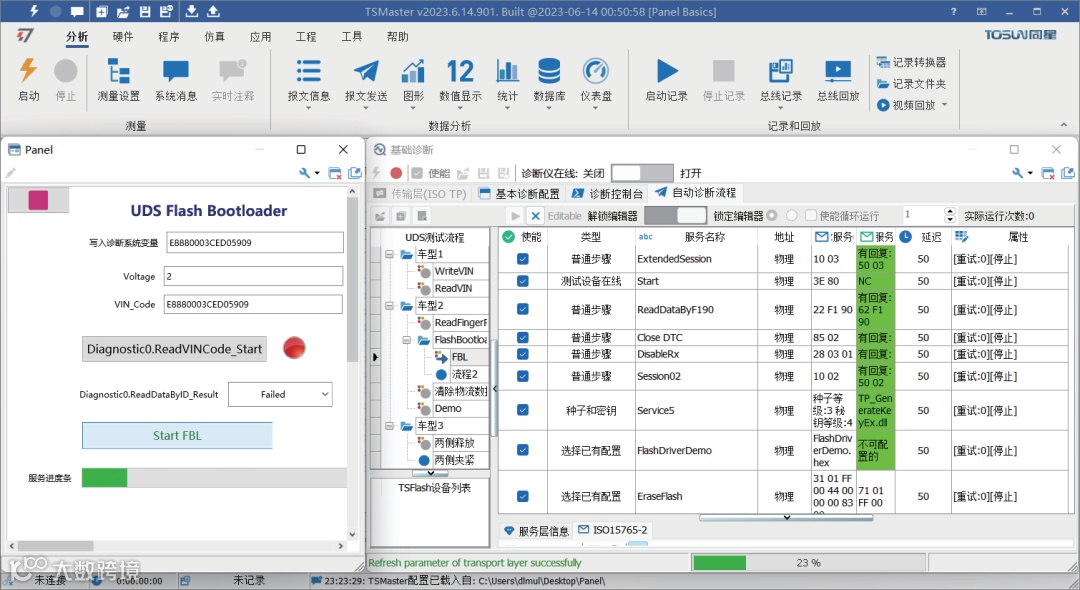
Task: Open dropdown arrow beside Panel wrench icon
Action: coord(317,173)
